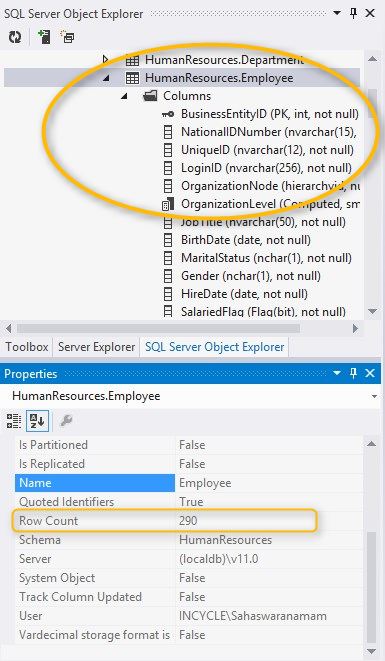The width and height of the screenshot is (385, 661).
Task: Toggle the Alphabetical sort button in Properties
Action: click(x=37, y=420)
